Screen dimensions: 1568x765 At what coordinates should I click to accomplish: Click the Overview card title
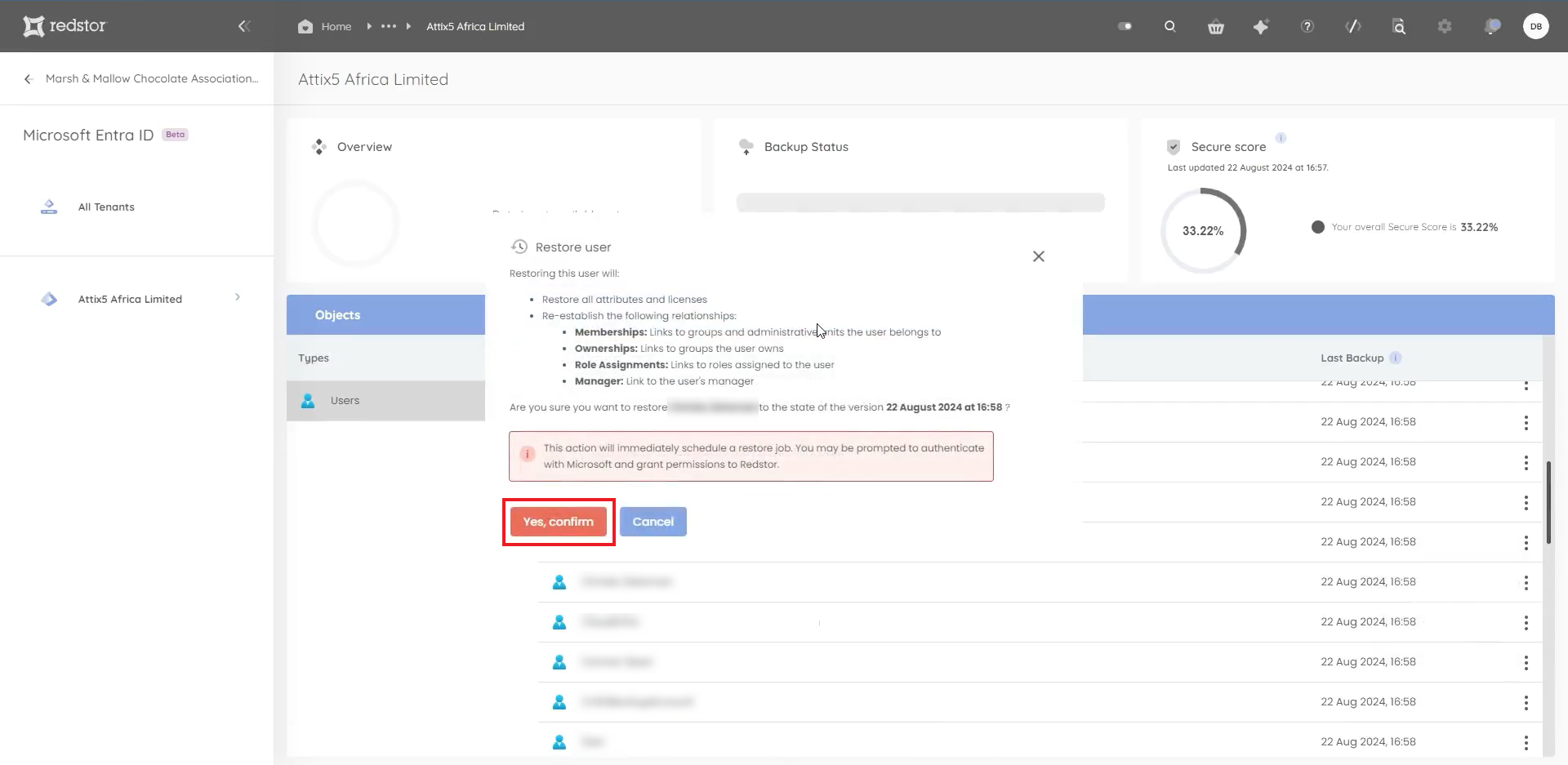(364, 147)
